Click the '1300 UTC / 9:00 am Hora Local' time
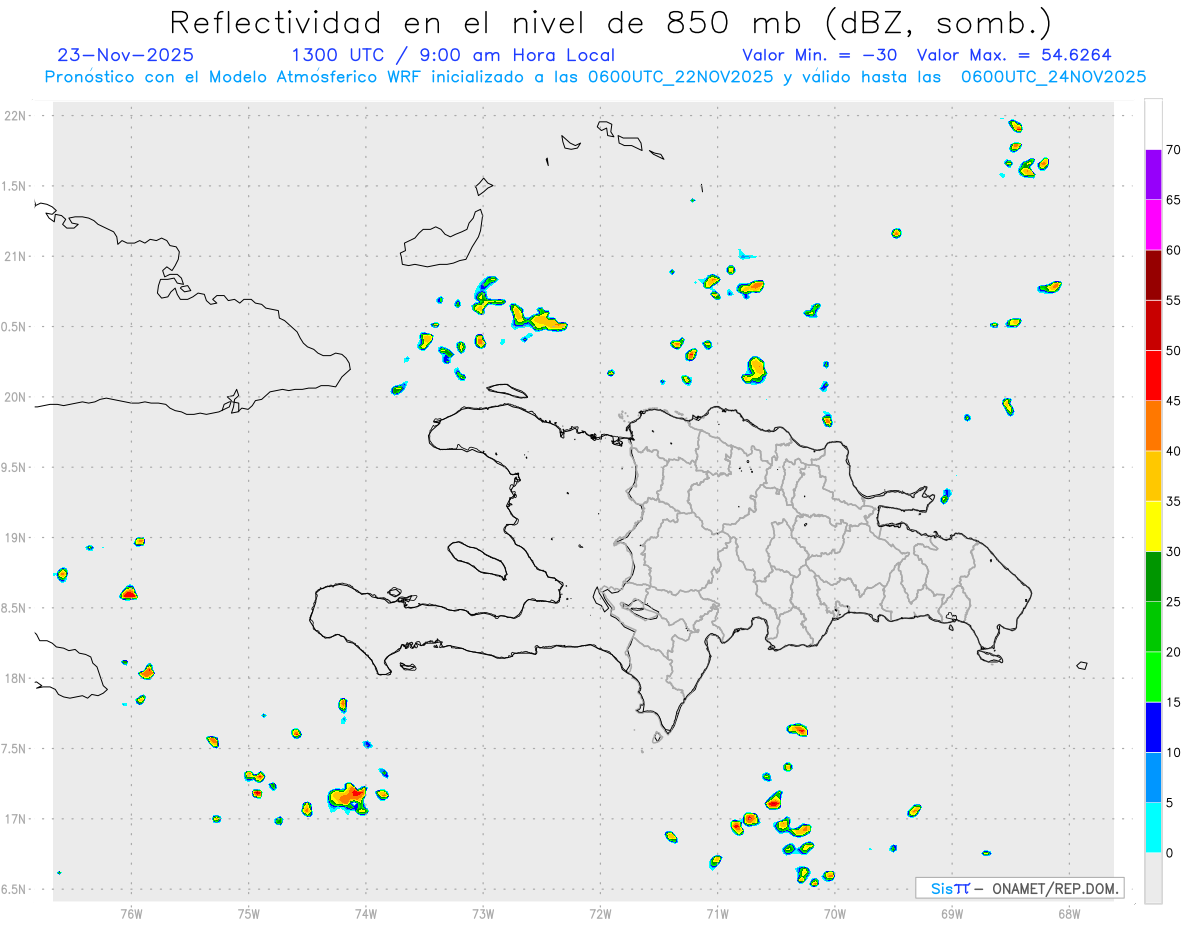This screenshot has height=927, width=1200. click(453, 55)
